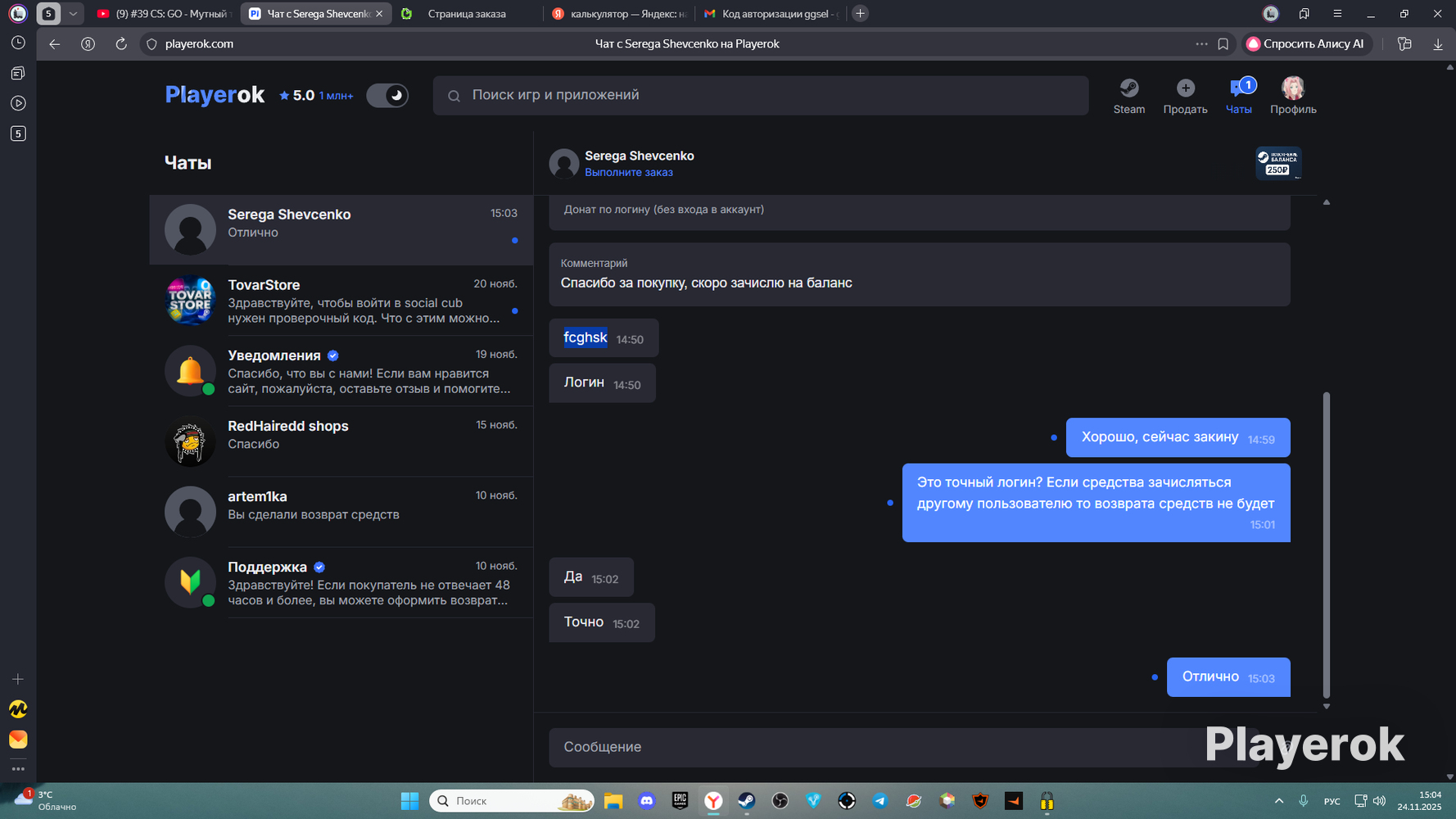Open the 250₽ Steam balance order thumbnail
1456x819 pixels.
coord(1278,163)
